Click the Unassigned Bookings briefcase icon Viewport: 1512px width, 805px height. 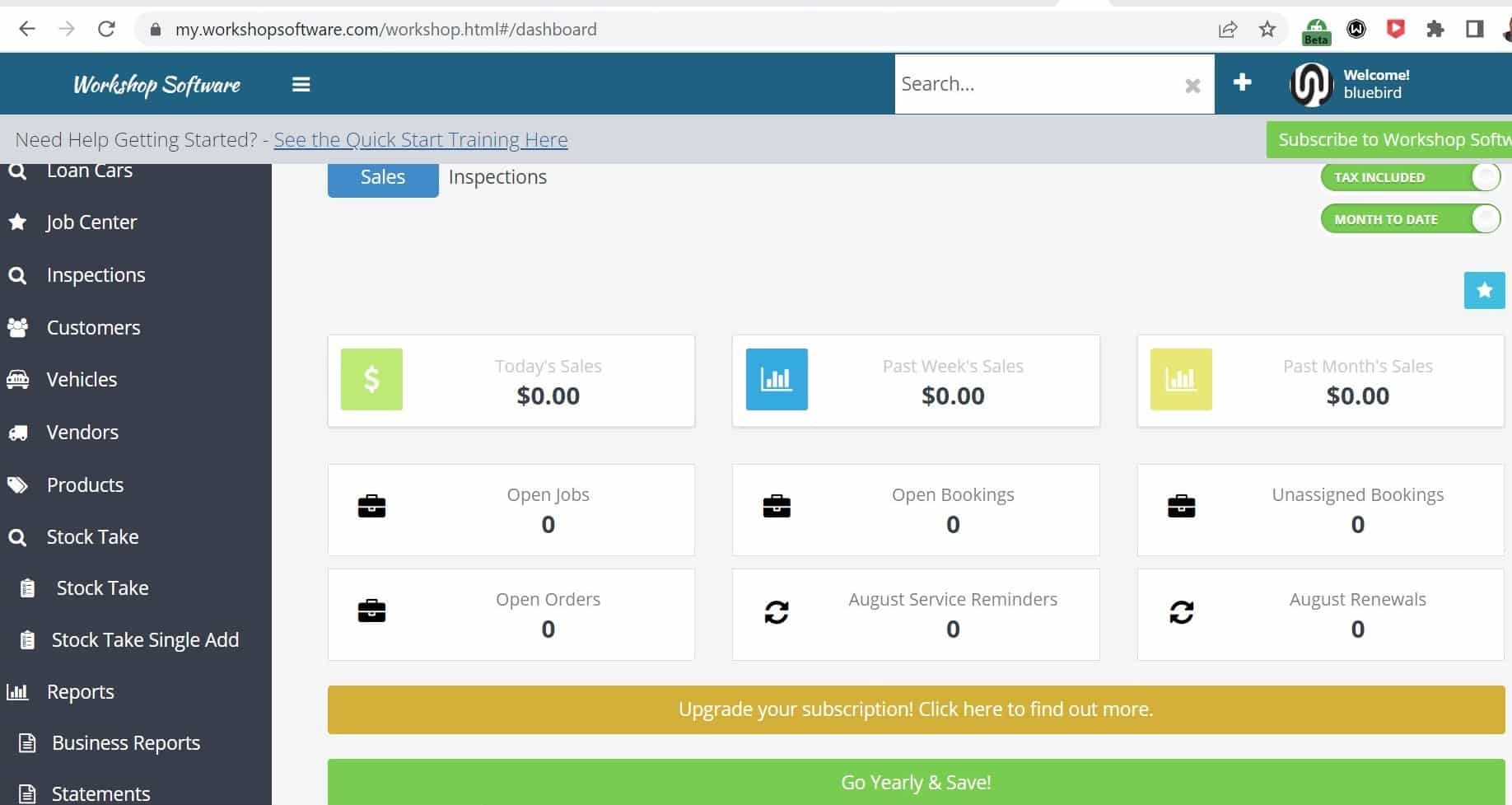coord(1181,506)
